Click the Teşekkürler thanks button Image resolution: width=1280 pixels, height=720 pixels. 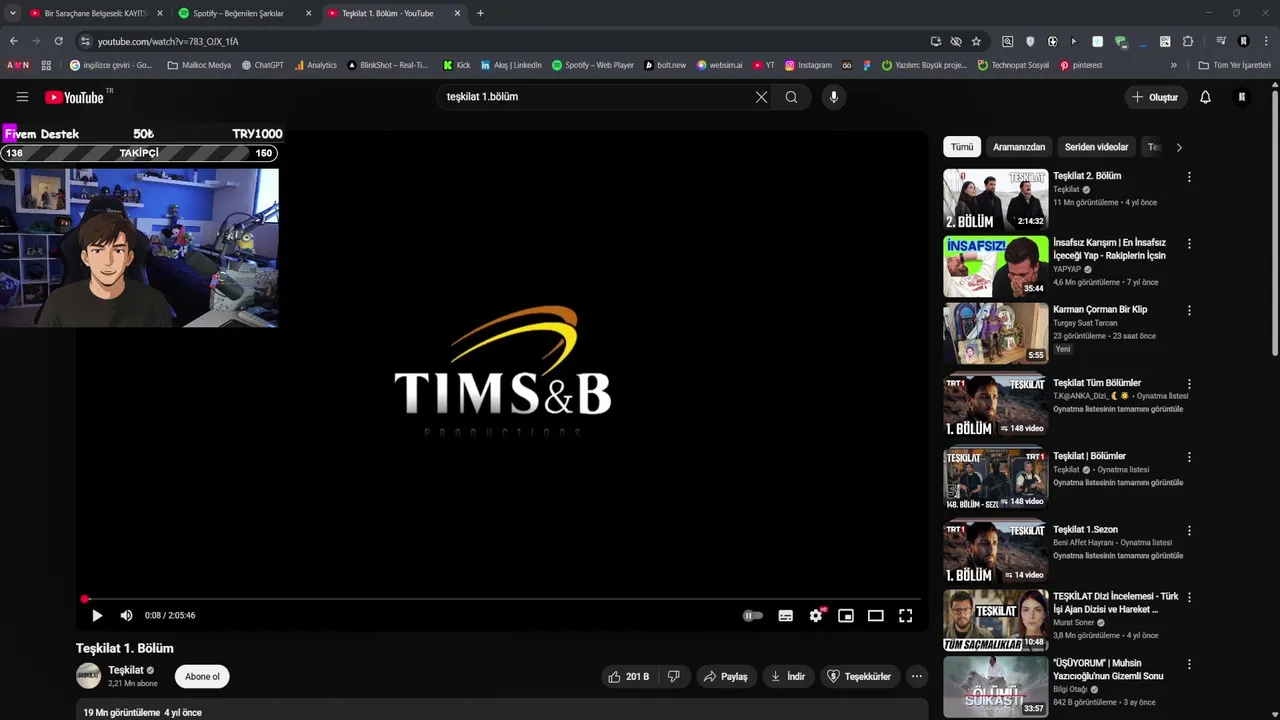[x=859, y=677]
